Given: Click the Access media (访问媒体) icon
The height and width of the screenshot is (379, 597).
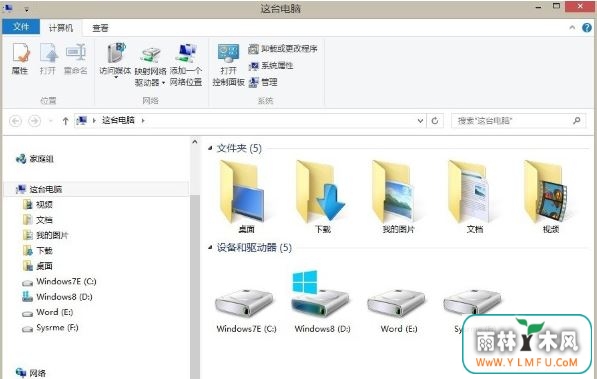Looking at the screenshot, I should pos(115,60).
